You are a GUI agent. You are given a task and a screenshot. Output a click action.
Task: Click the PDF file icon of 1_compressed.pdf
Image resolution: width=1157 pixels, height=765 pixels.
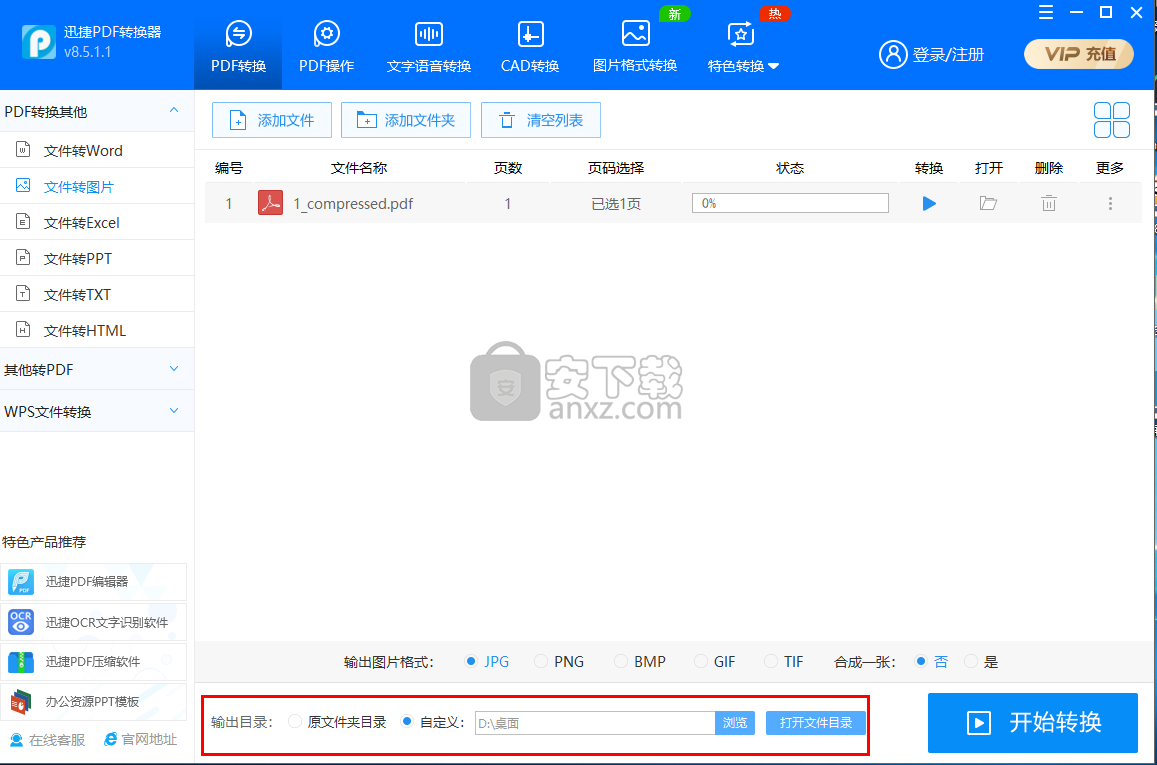pyautogui.click(x=270, y=203)
